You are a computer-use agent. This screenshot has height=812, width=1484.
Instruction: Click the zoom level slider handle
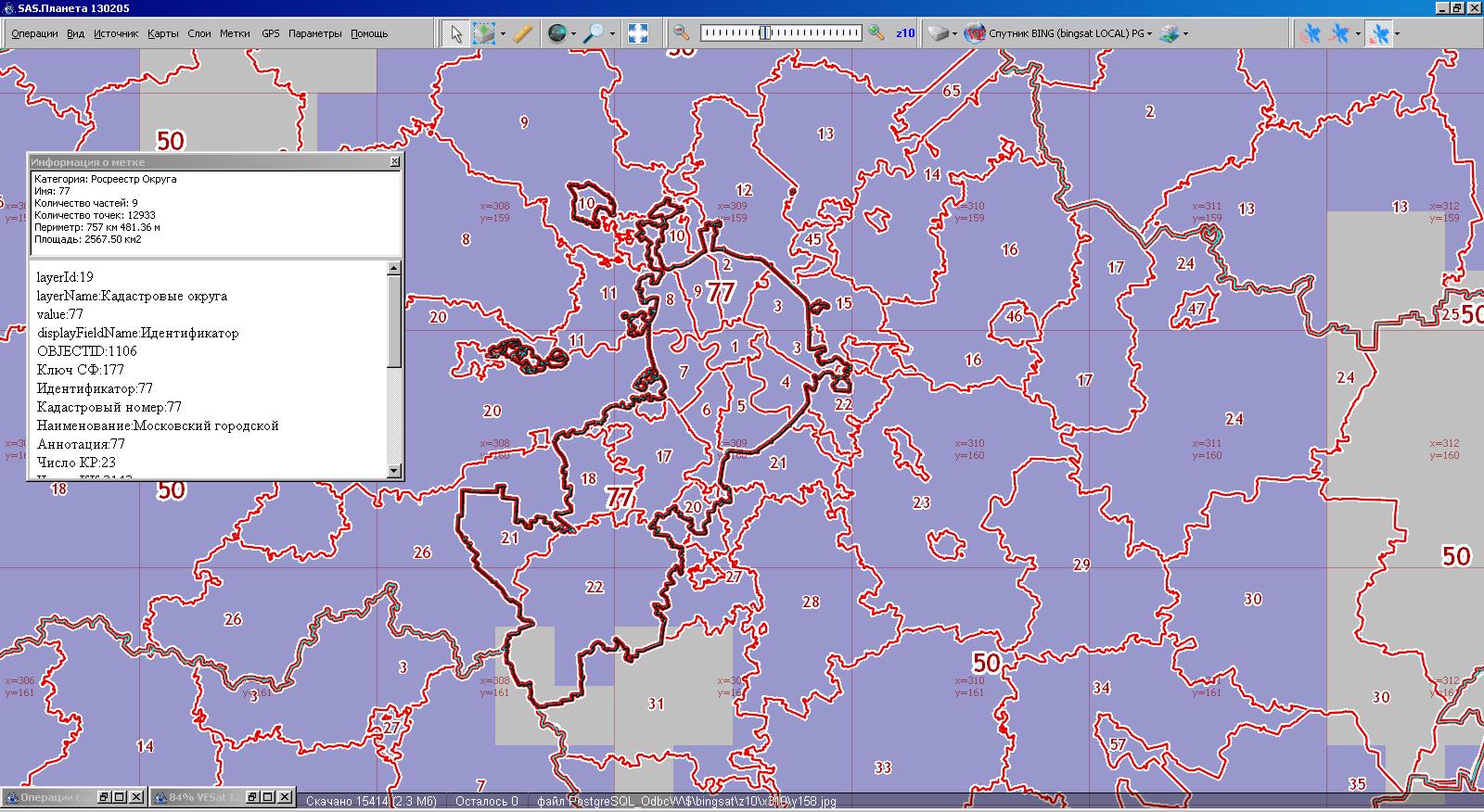764,33
